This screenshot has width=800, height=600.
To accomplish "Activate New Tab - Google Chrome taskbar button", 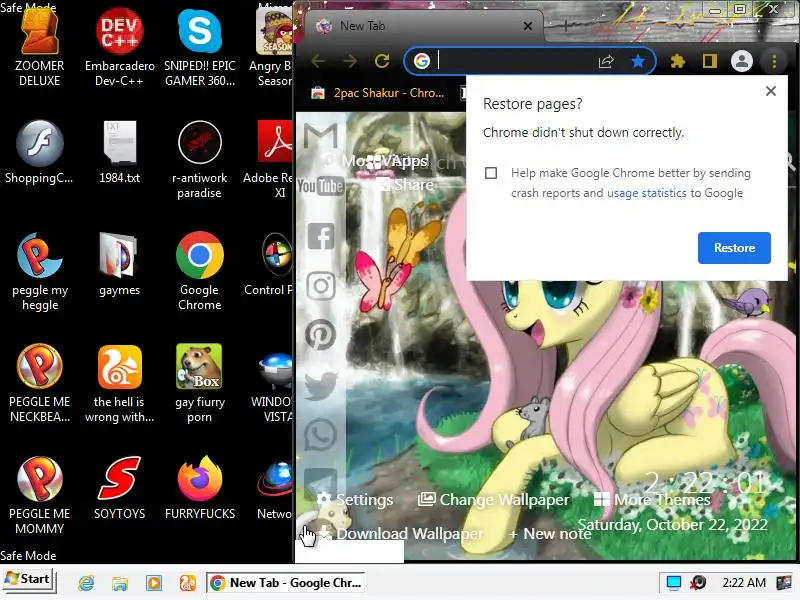I will [287, 583].
